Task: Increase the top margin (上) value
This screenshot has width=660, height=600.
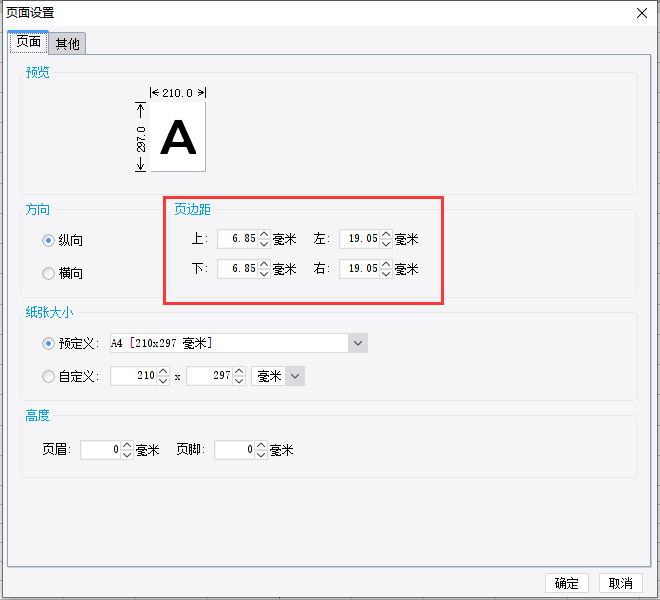Action: click(x=264, y=234)
